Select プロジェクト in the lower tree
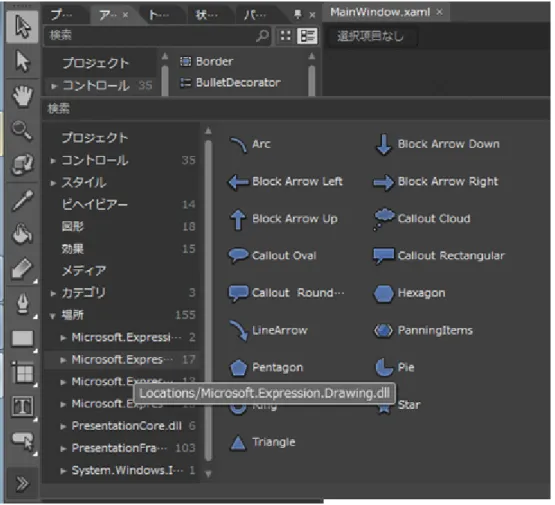Screen dimensions: 555x505 click(x=95, y=137)
